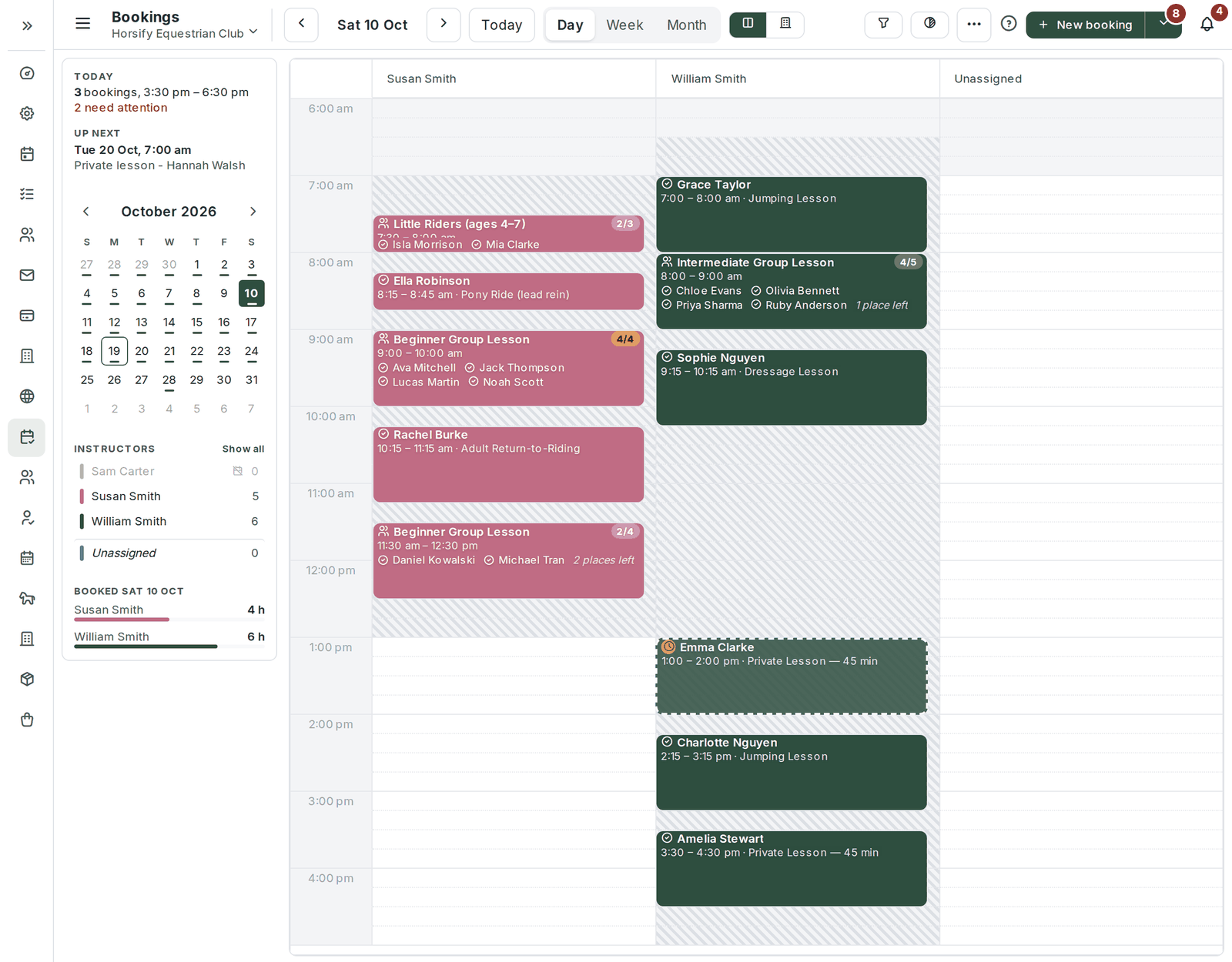Expand the collapsed sidebar with double chevron
1232x962 pixels.
(27, 25)
